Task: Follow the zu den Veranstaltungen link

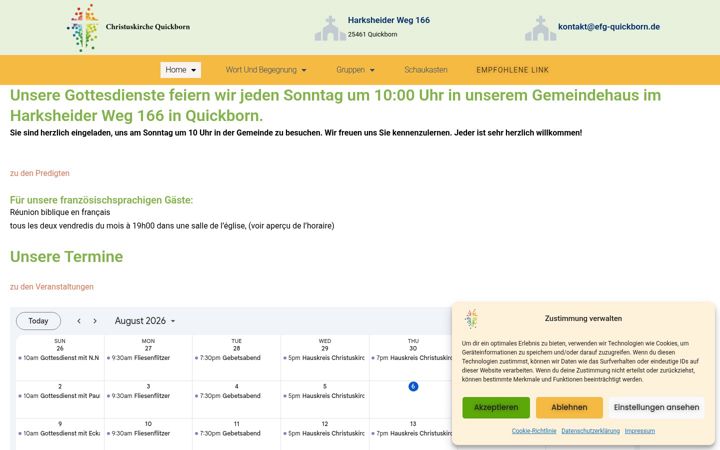Action: pyautogui.click(x=52, y=287)
